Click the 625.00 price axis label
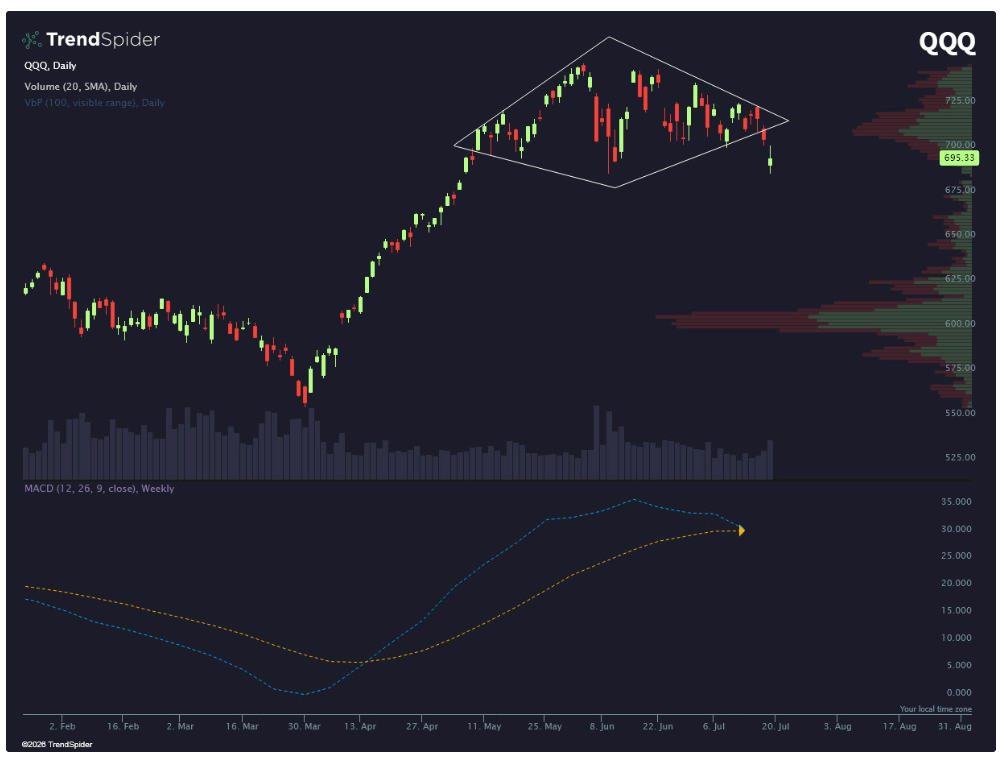The width and height of the screenshot is (1000, 763). coord(960,279)
